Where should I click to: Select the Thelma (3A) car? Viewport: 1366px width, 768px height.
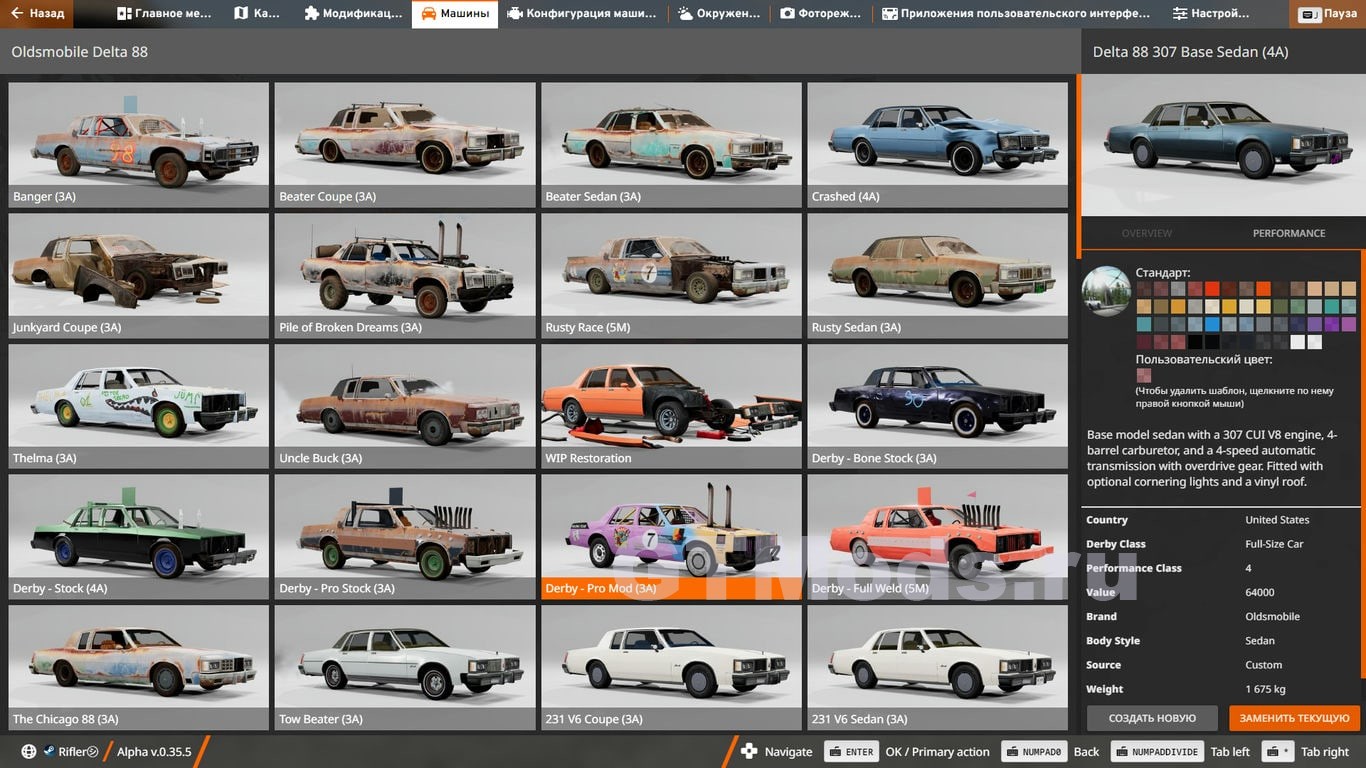pyautogui.click(x=138, y=406)
